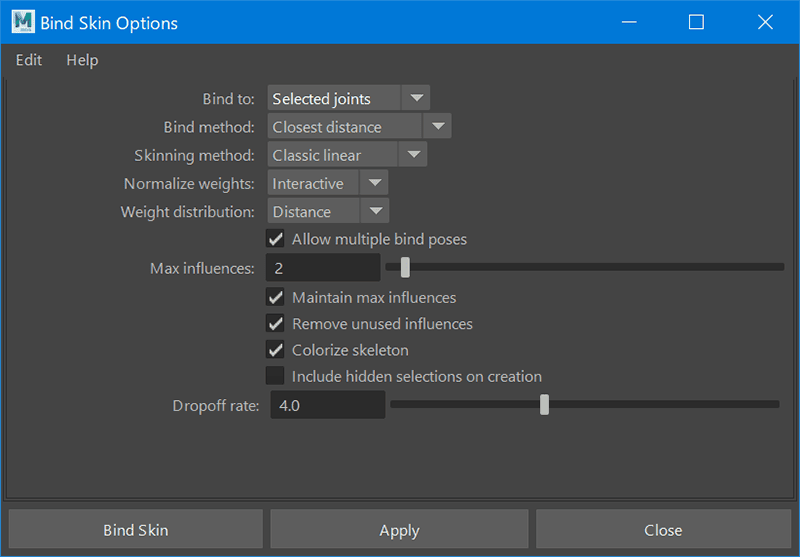Click the Max influences slider handle

coord(405,267)
